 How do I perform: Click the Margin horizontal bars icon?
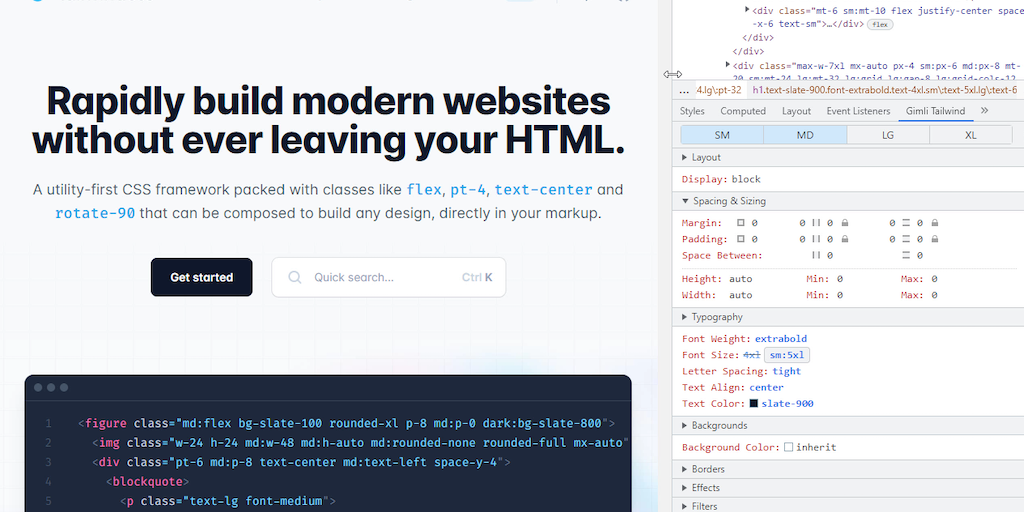816,223
